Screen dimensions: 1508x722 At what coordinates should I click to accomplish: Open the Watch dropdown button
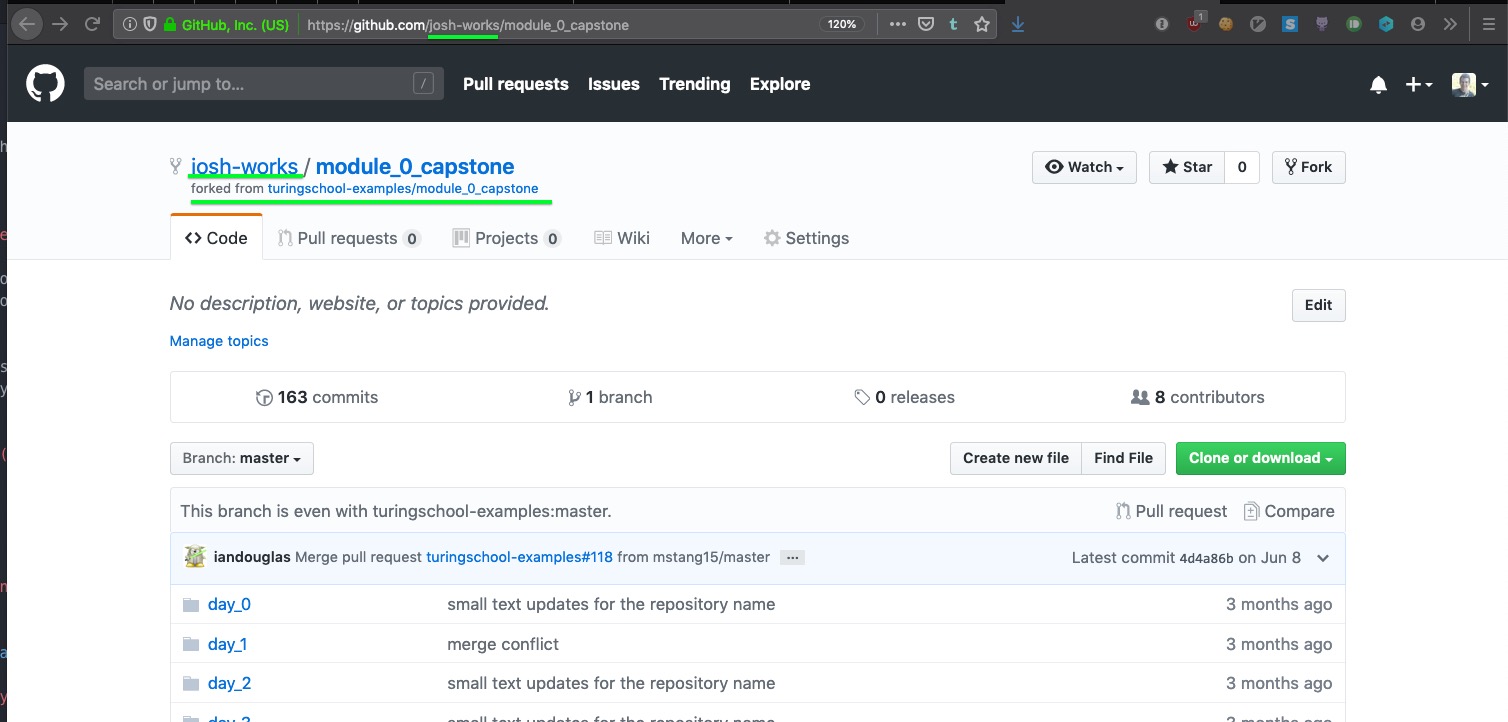click(x=1084, y=167)
